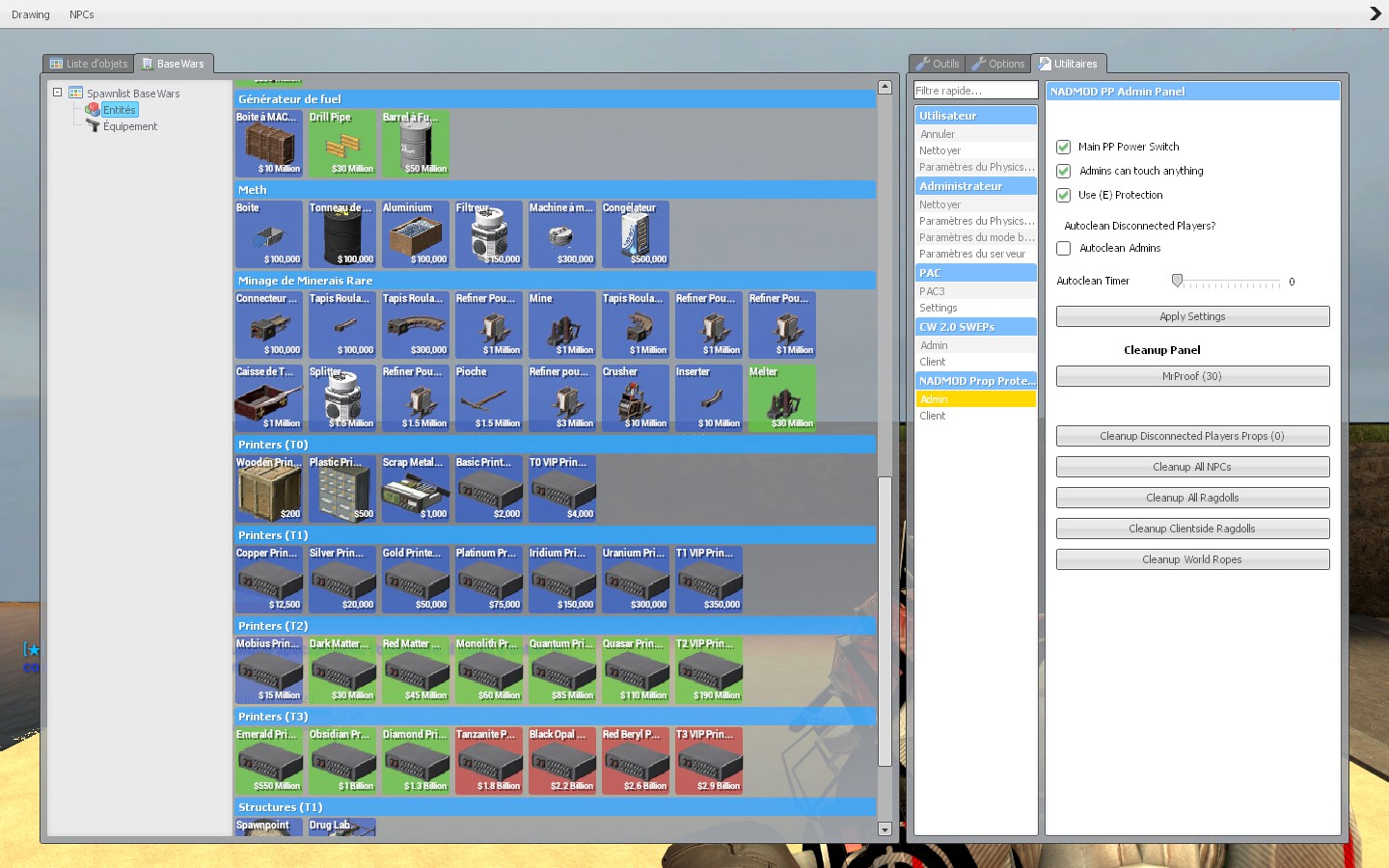Screen dimensions: 1389x868
Task: Spawn the Filtreur meth item
Action: coord(489,234)
